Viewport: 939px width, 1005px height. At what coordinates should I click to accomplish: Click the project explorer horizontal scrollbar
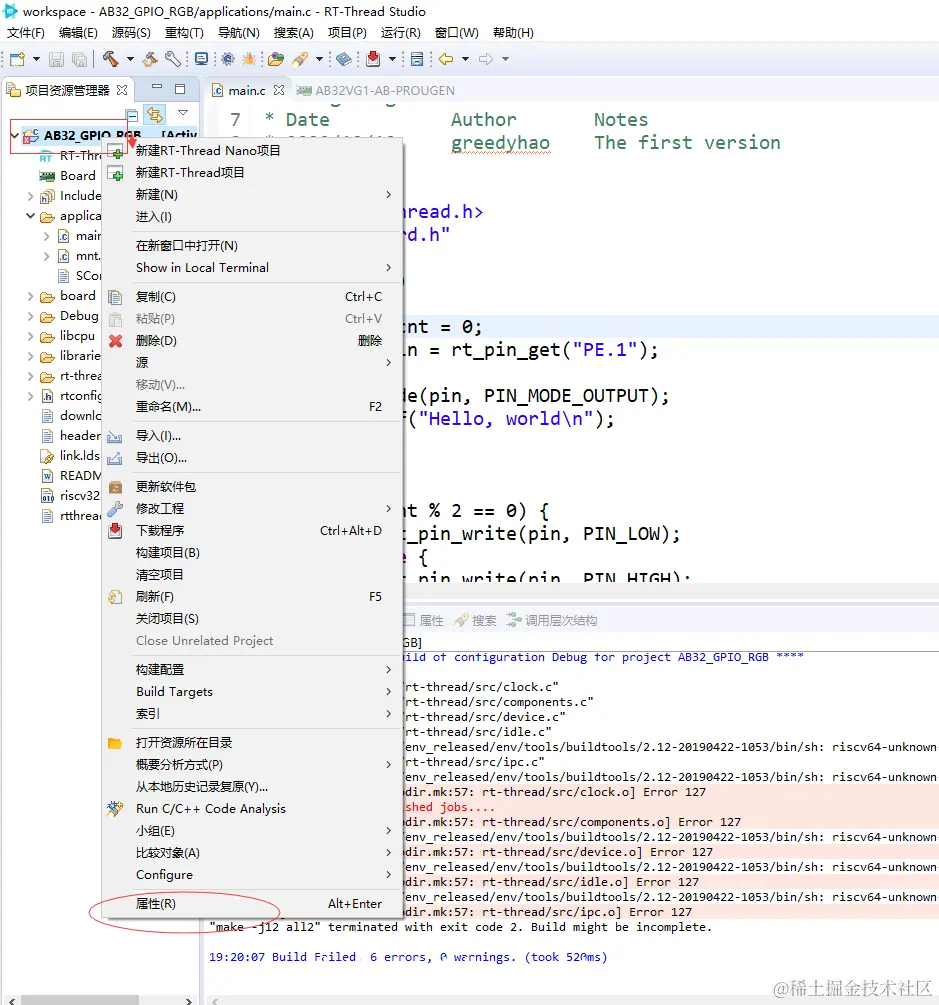[x=79, y=1000]
